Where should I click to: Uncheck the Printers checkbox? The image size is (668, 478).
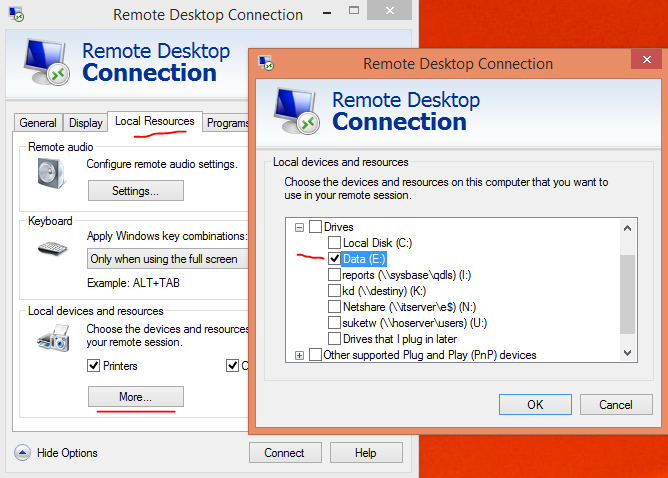(x=93, y=366)
